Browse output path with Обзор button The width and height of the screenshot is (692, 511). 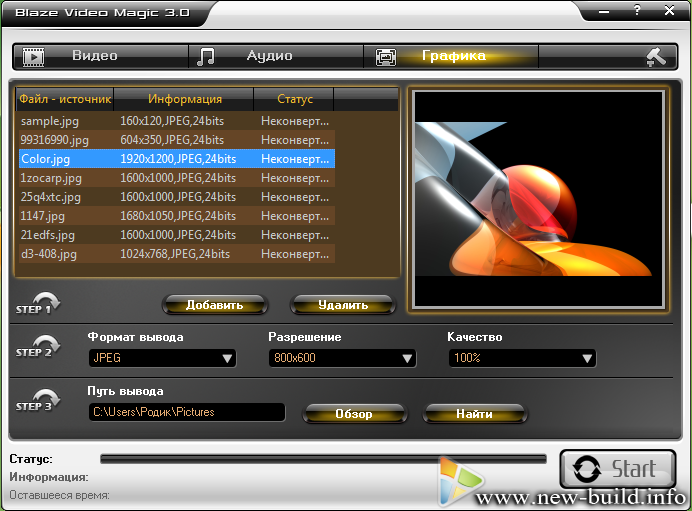(x=354, y=414)
